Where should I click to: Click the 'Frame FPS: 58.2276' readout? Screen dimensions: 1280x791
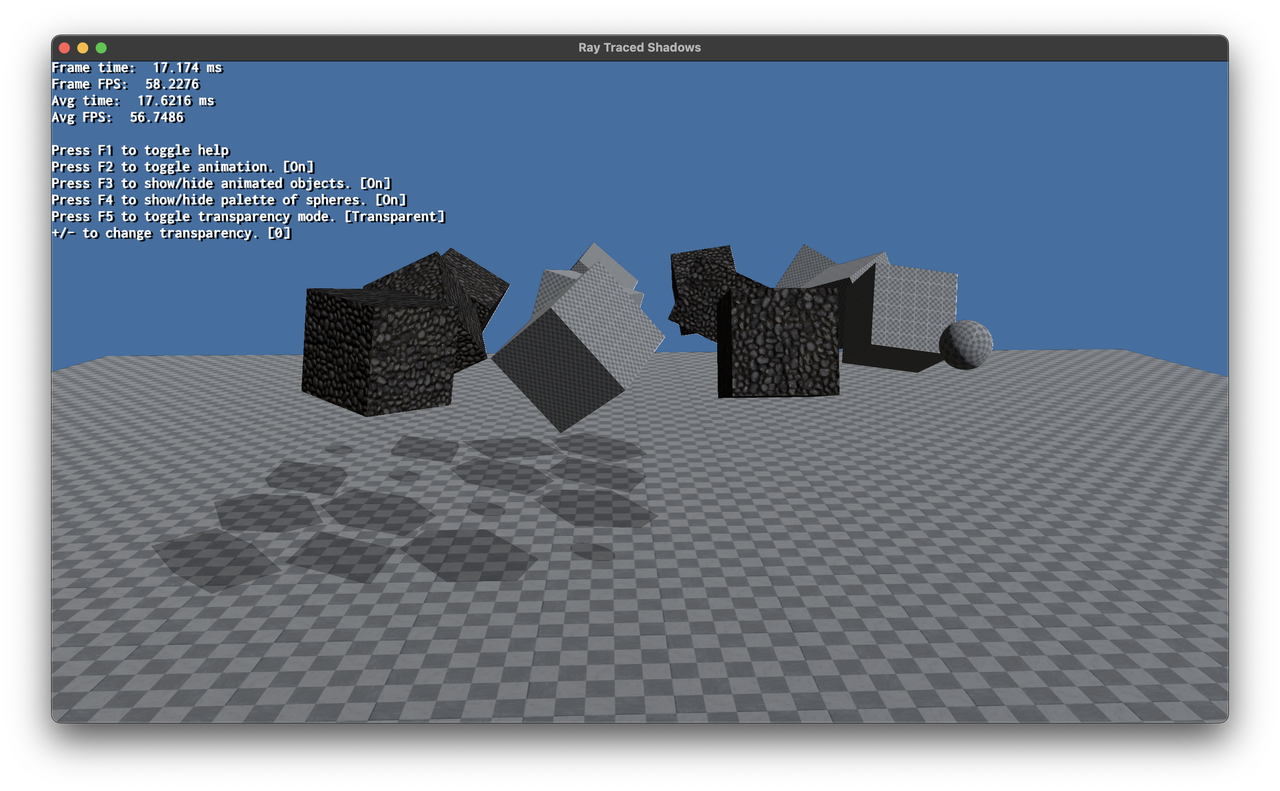pos(125,84)
